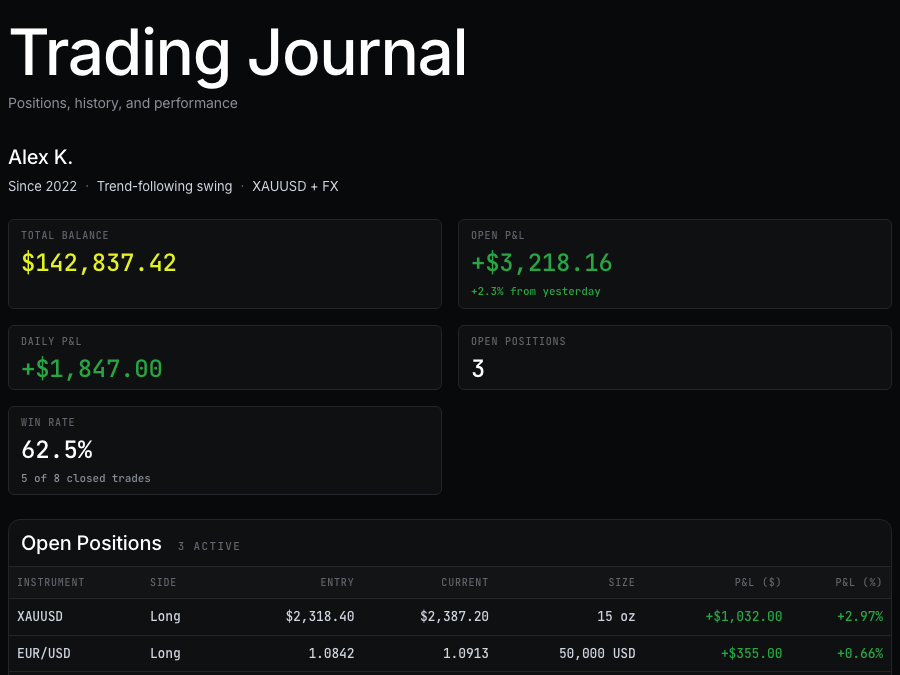Click the Total Balance value $142,837.42

99,263
